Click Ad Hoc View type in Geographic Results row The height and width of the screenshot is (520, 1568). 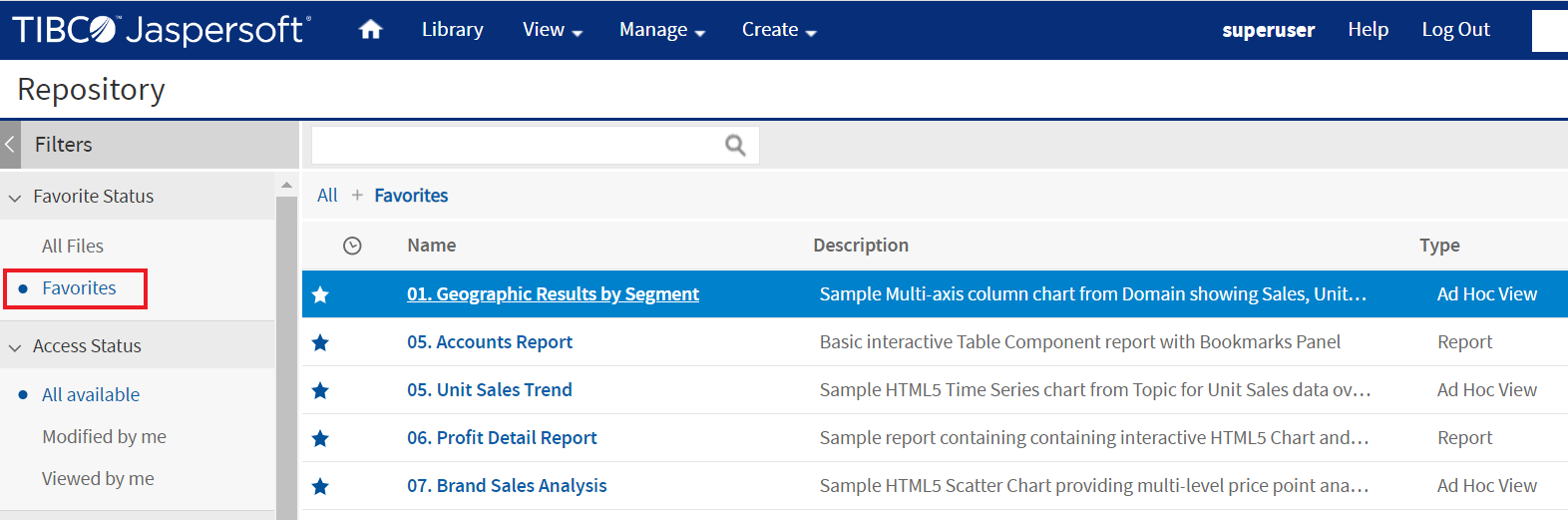tap(1487, 294)
